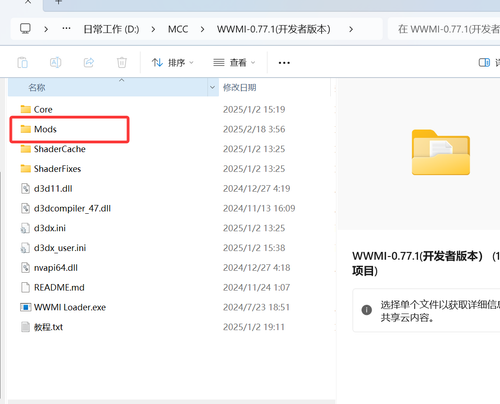Click the 2025/1/2 15:19 date of Core

click(254, 109)
